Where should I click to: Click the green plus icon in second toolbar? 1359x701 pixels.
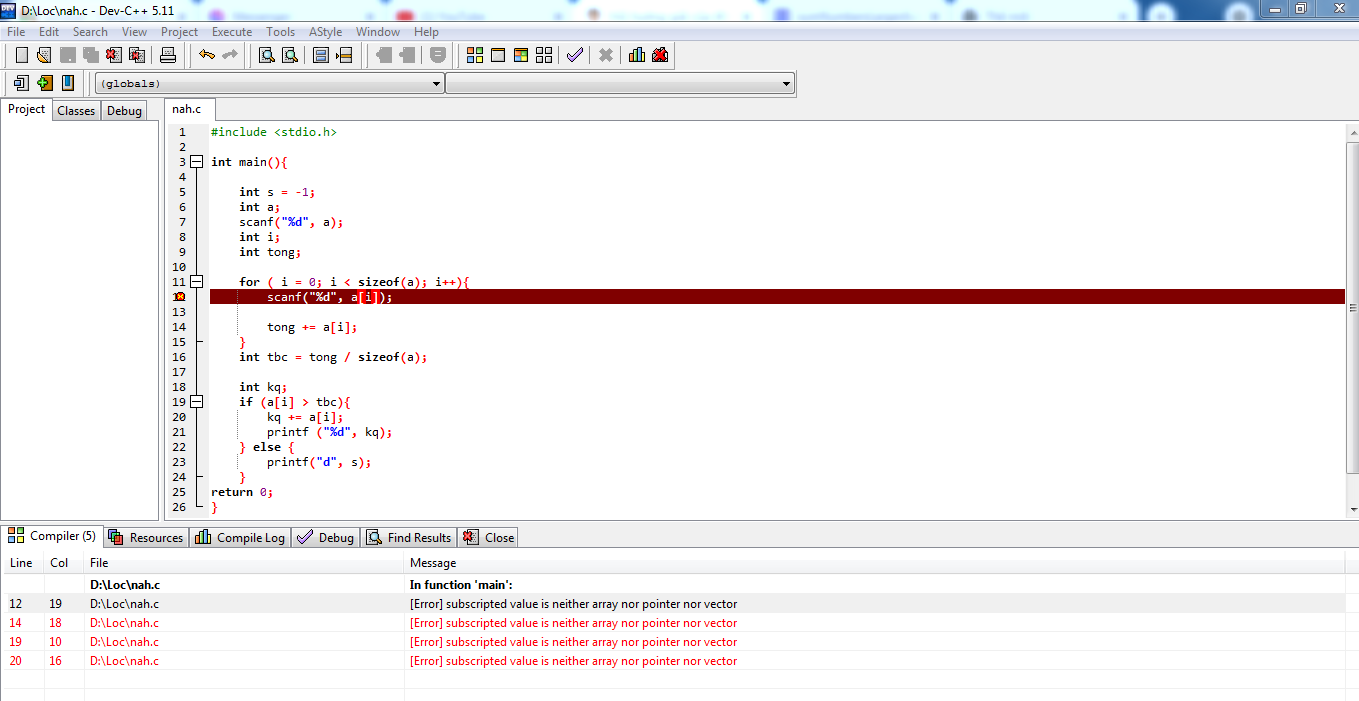(x=45, y=83)
